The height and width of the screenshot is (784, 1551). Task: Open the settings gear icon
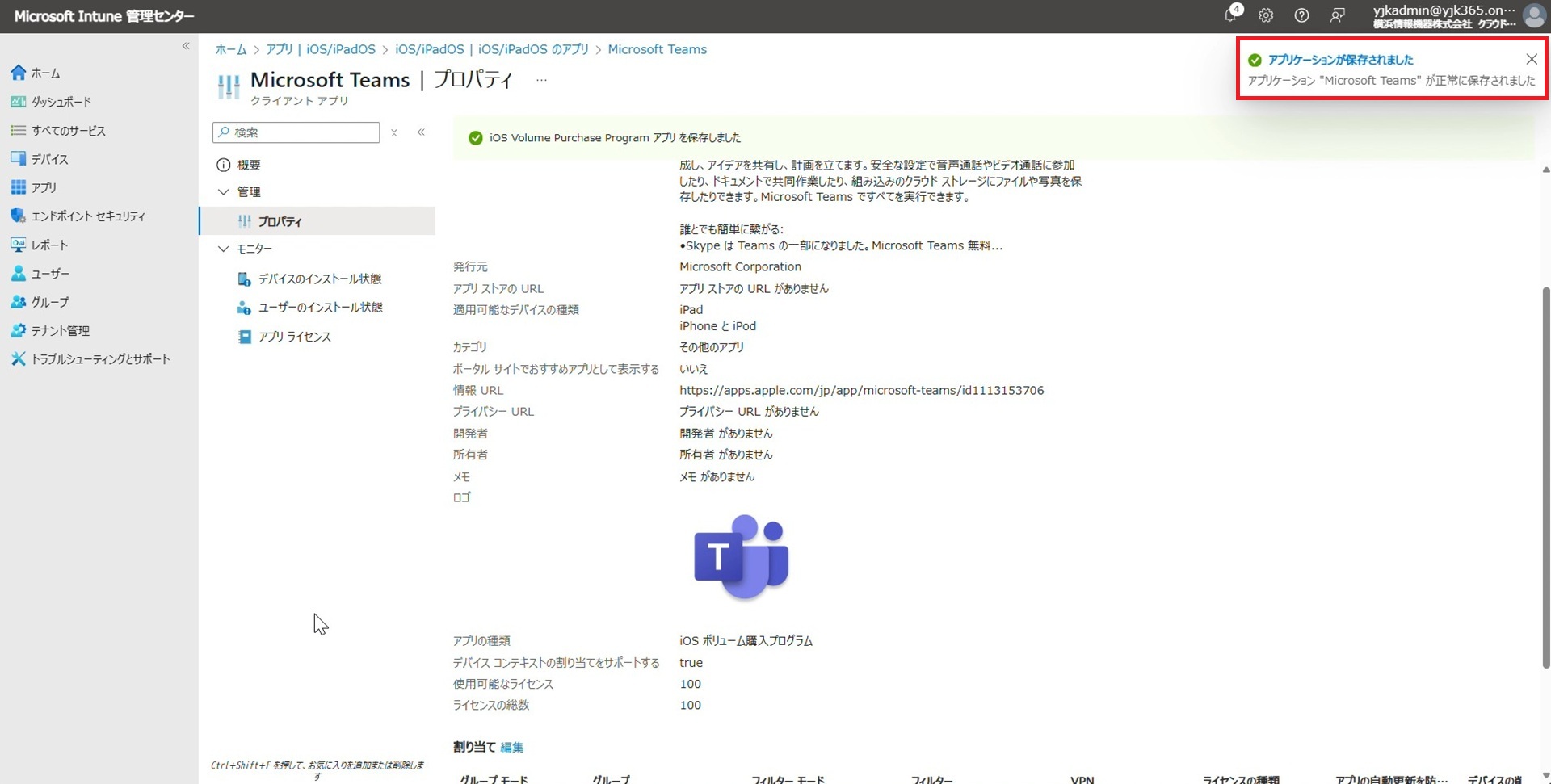pos(1266,15)
